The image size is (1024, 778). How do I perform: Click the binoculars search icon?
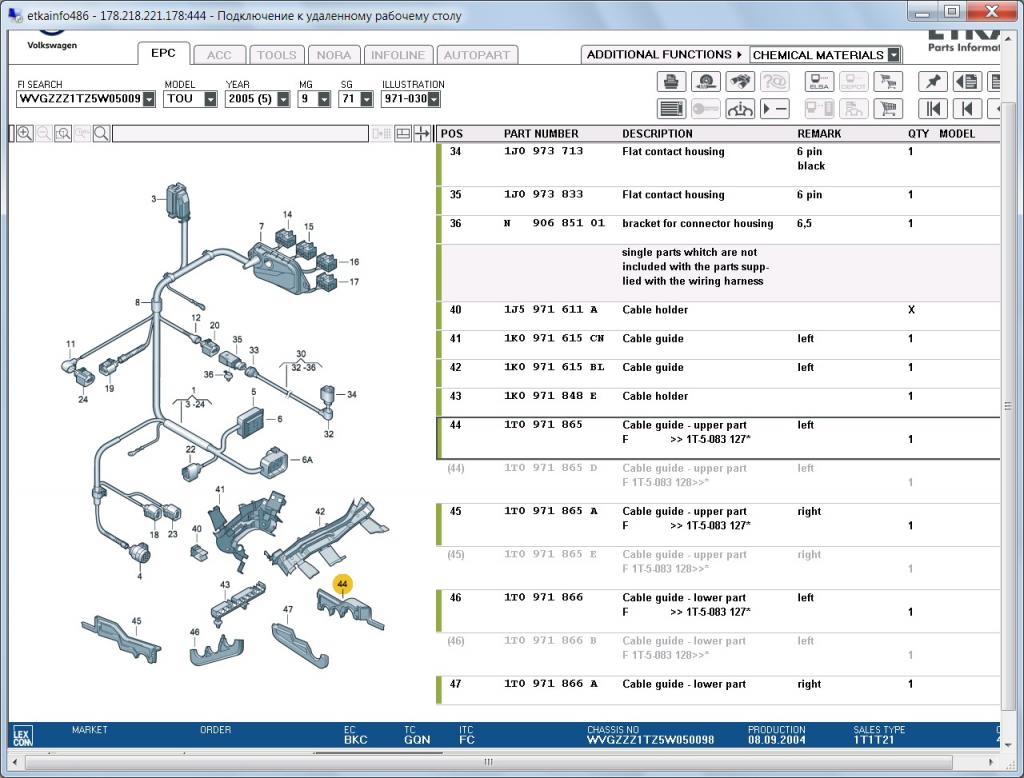pyautogui.click(x=740, y=82)
